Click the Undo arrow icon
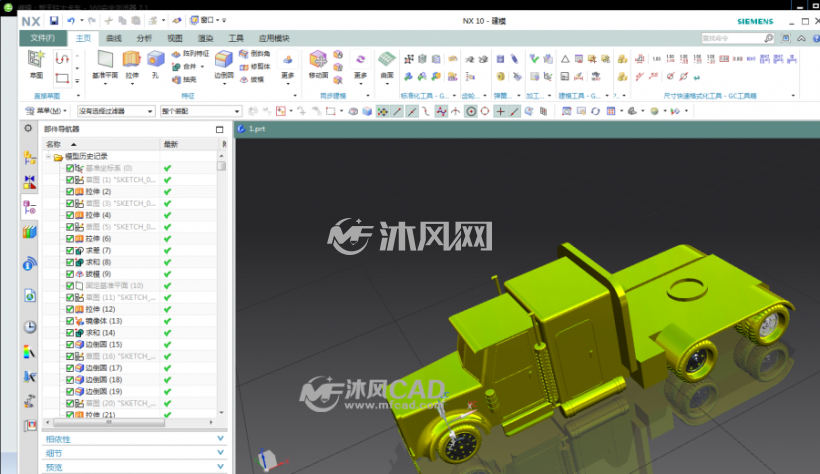Image resolution: width=820 pixels, height=474 pixels. click(71, 20)
